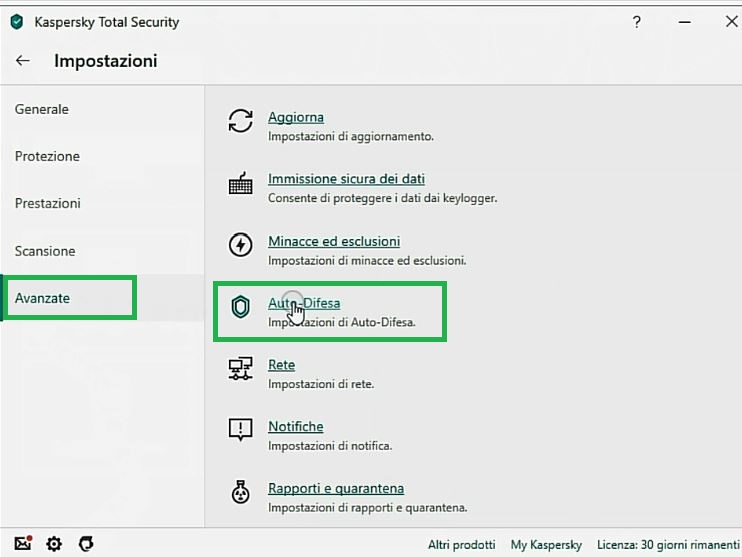Open the gear settings icon in footer
Viewport: 742px width, 557px height.
click(54, 544)
